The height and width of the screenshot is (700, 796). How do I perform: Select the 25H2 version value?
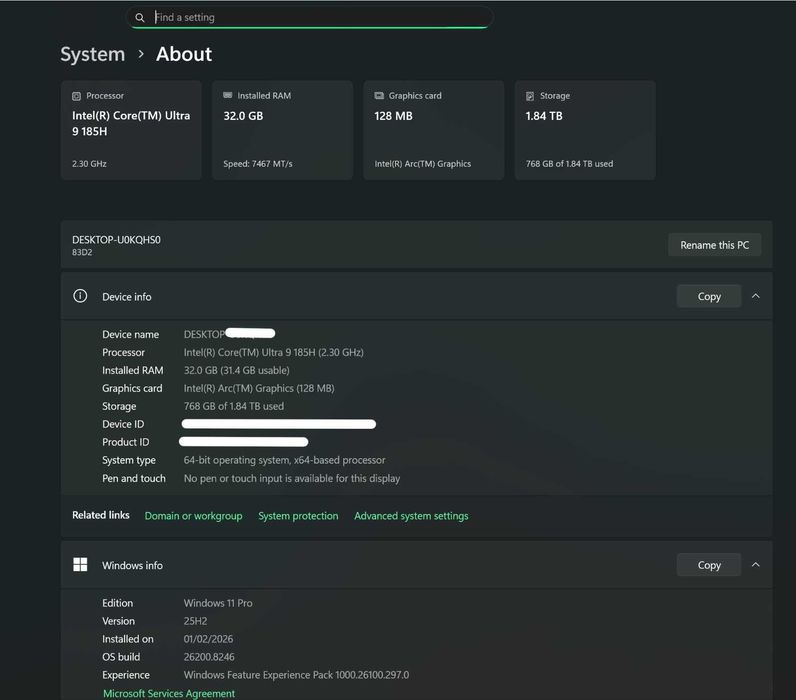(x=195, y=621)
